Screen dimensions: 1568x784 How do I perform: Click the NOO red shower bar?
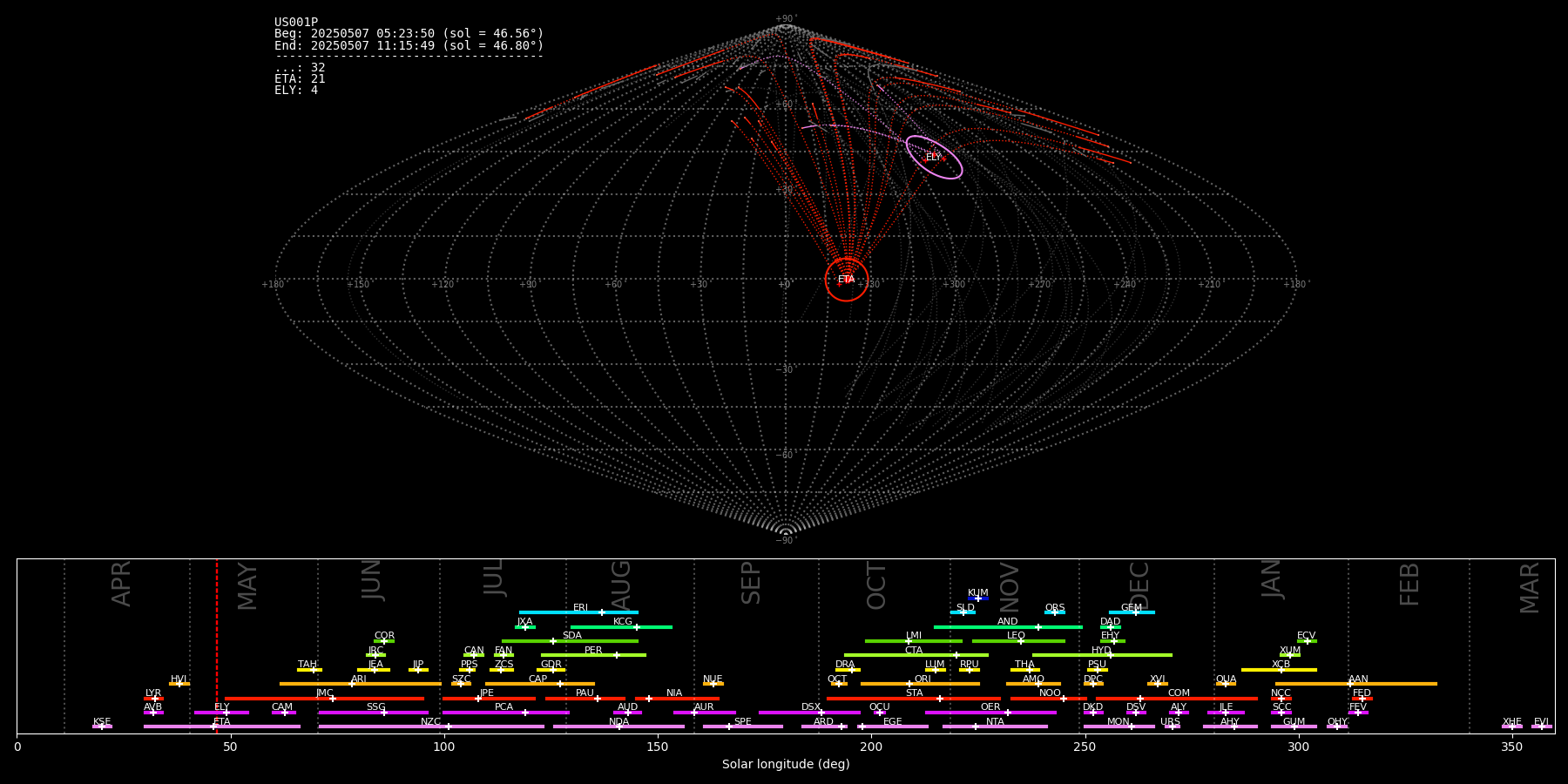(x=1049, y=698)
